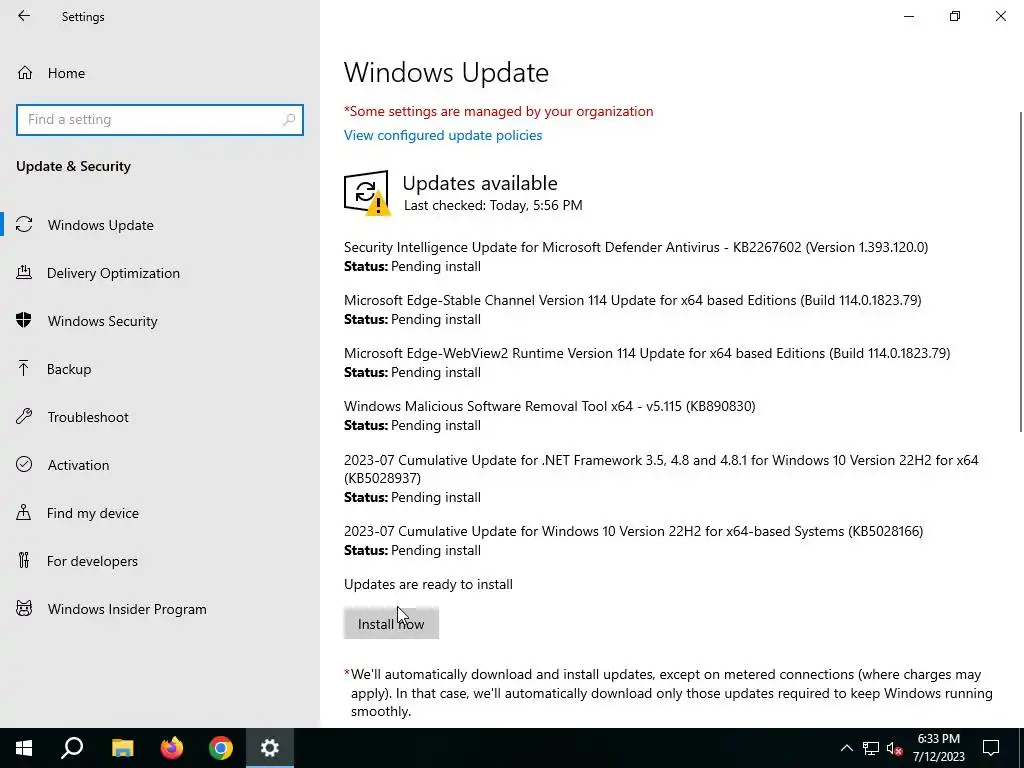Open View configured update policies link
1024x768 pixels.
pos(443,135)
